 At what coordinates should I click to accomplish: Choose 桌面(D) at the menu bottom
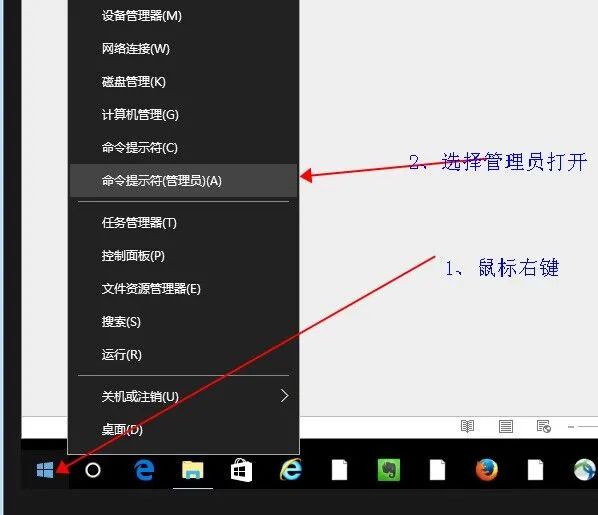(183, 430)
